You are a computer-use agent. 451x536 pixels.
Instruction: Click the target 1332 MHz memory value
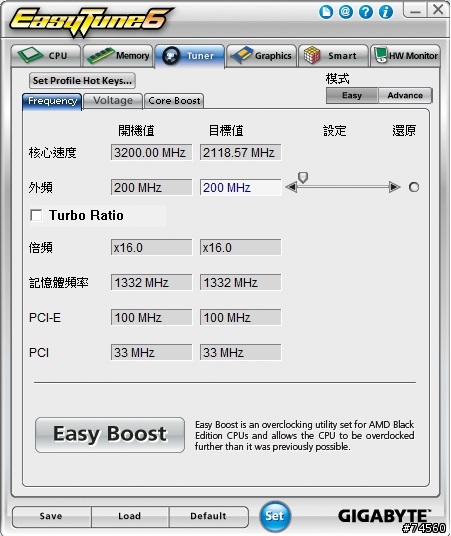point(240,283)
